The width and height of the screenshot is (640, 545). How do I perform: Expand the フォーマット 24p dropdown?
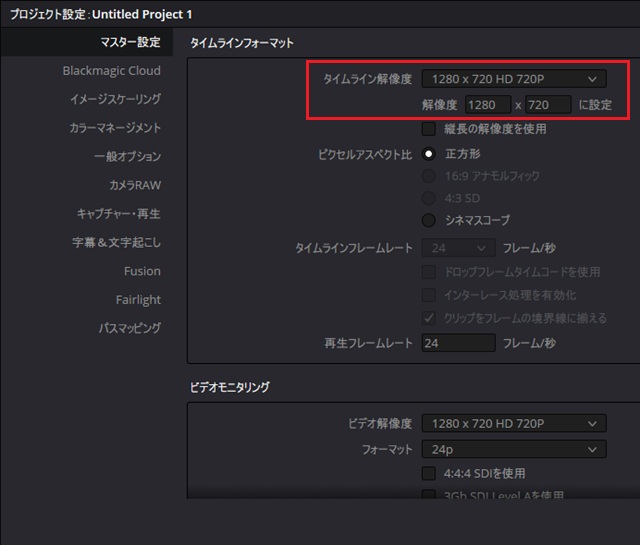pos(513,450)
